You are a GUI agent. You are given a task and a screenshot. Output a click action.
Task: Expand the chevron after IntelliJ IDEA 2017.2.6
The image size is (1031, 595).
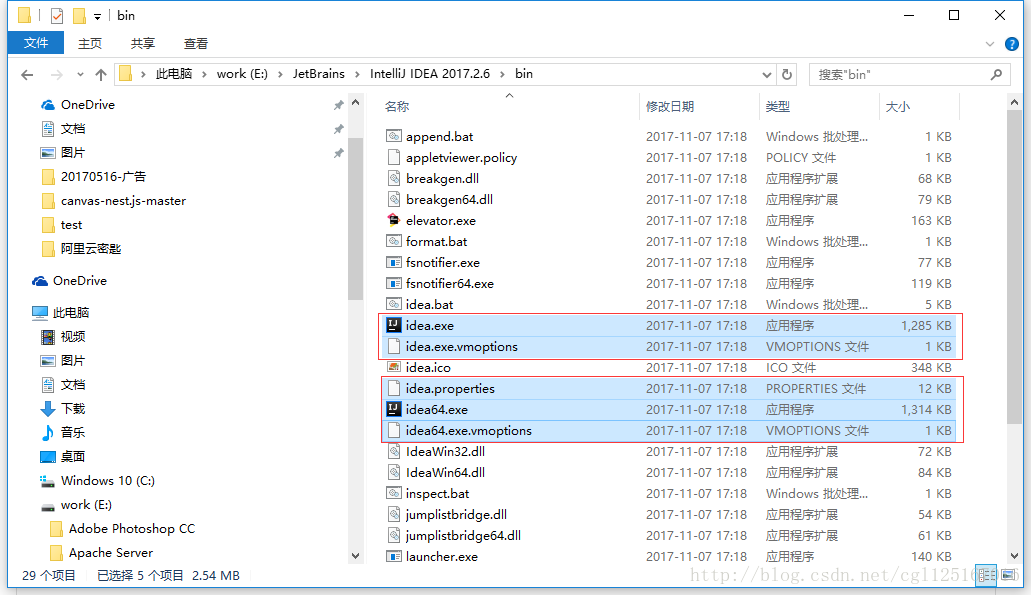(x=502, y=74)
